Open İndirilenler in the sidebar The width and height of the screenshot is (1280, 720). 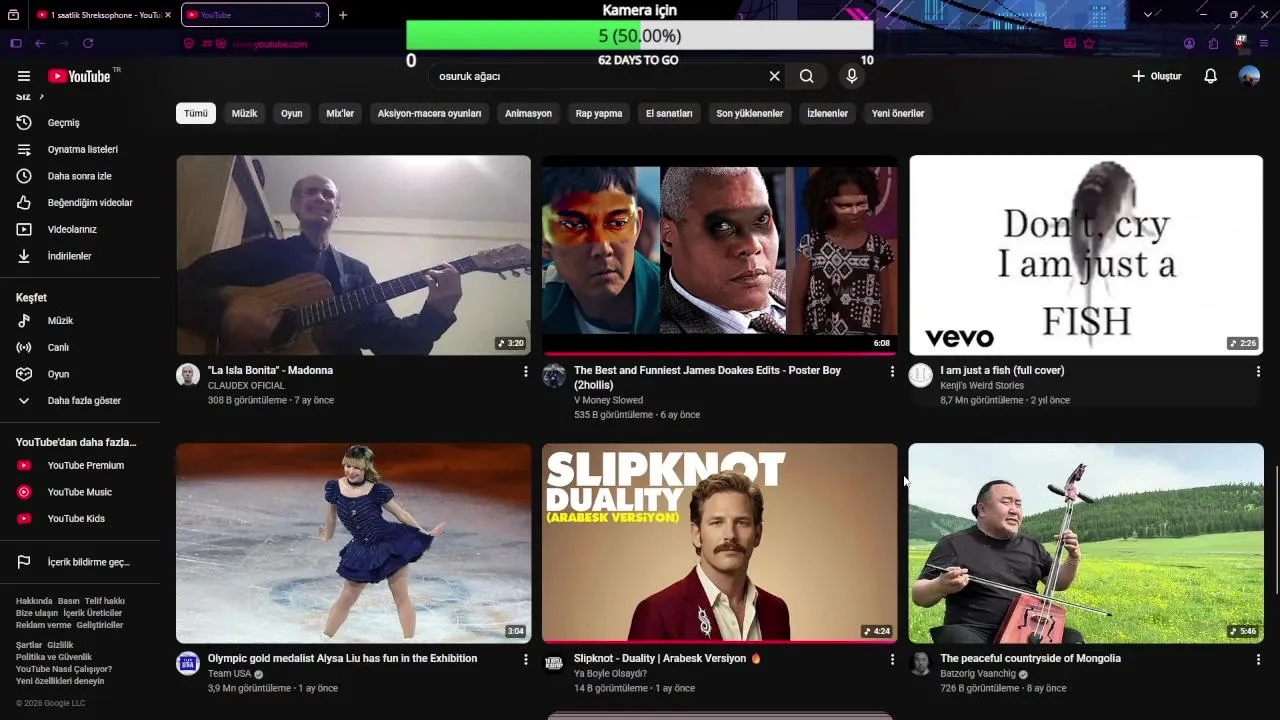[x=80, y=256]
